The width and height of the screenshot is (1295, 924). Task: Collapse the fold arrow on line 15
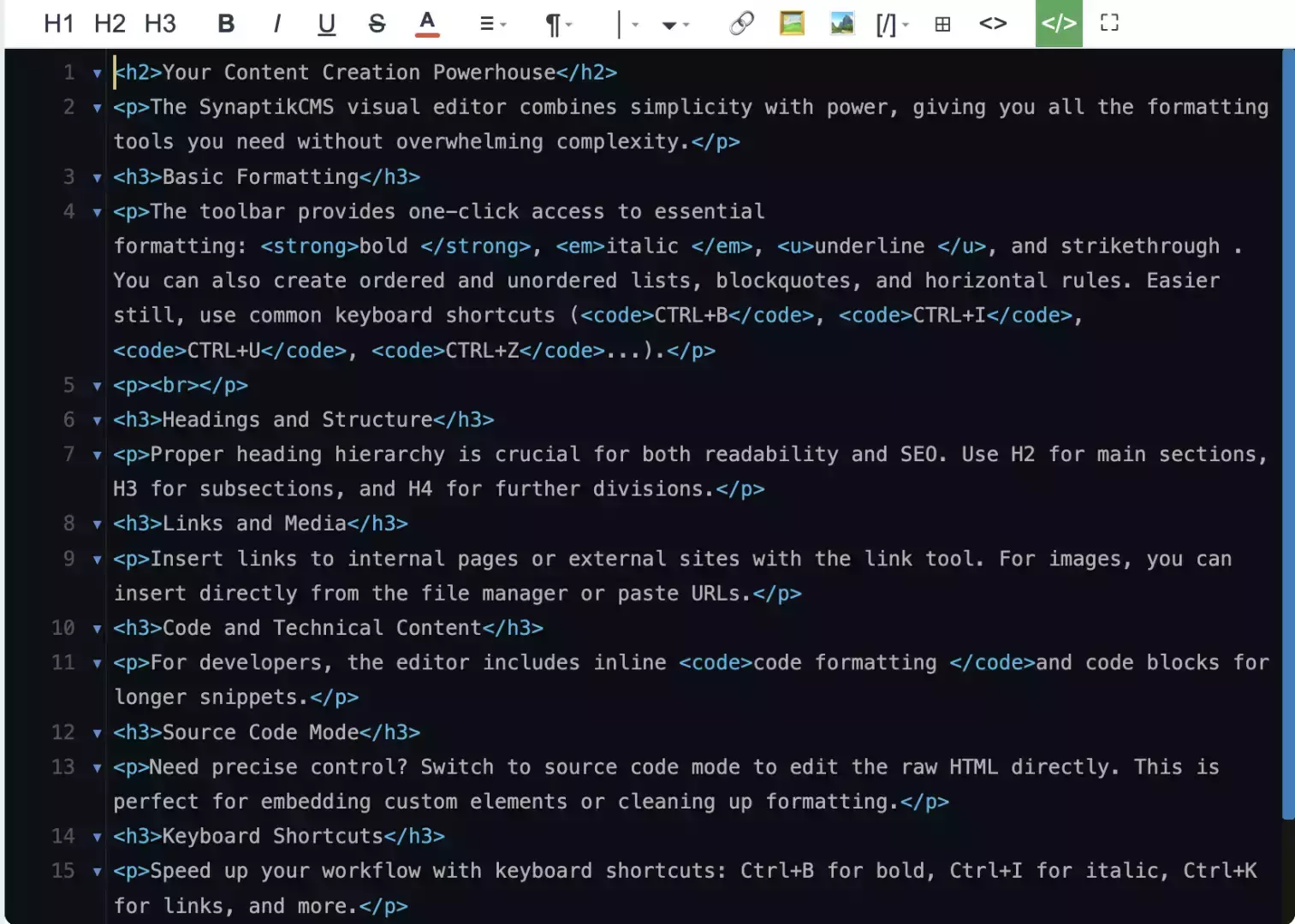tap(97, 872)
